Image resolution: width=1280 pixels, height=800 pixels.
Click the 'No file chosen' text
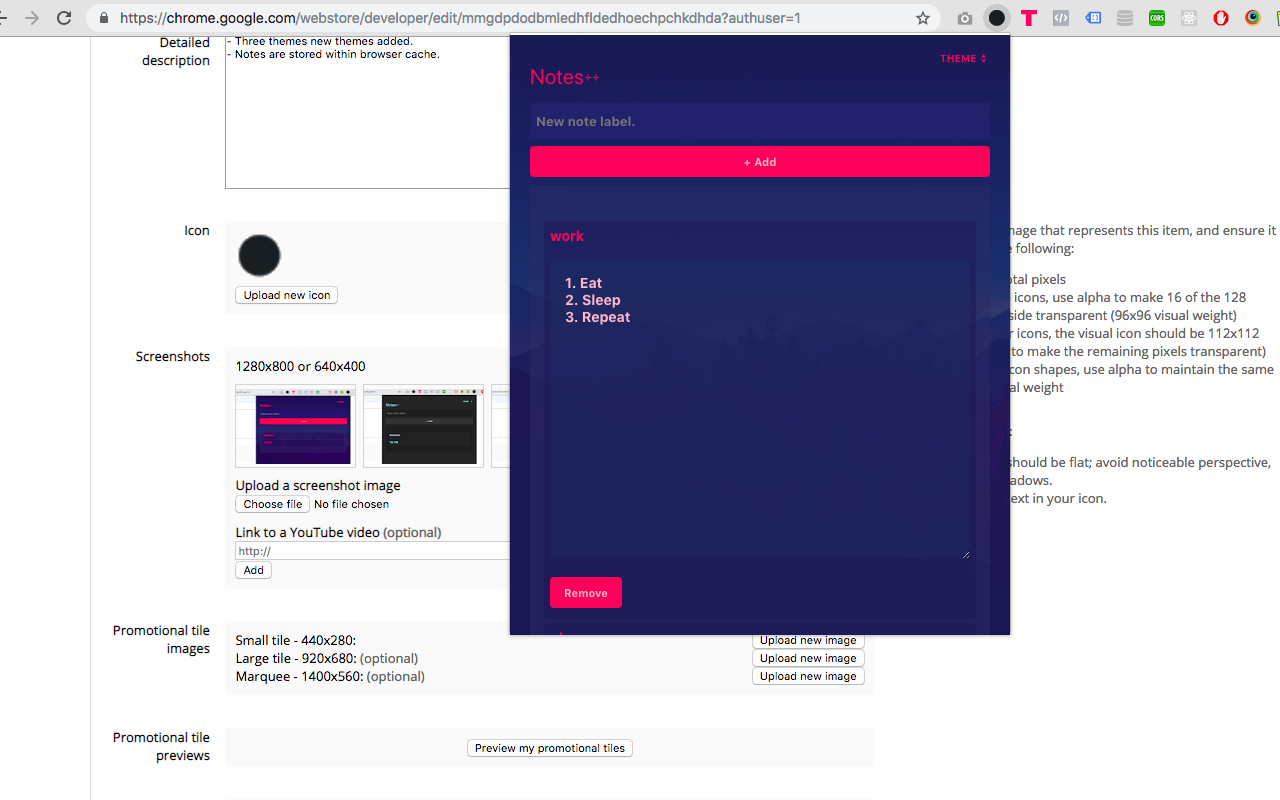352,504
